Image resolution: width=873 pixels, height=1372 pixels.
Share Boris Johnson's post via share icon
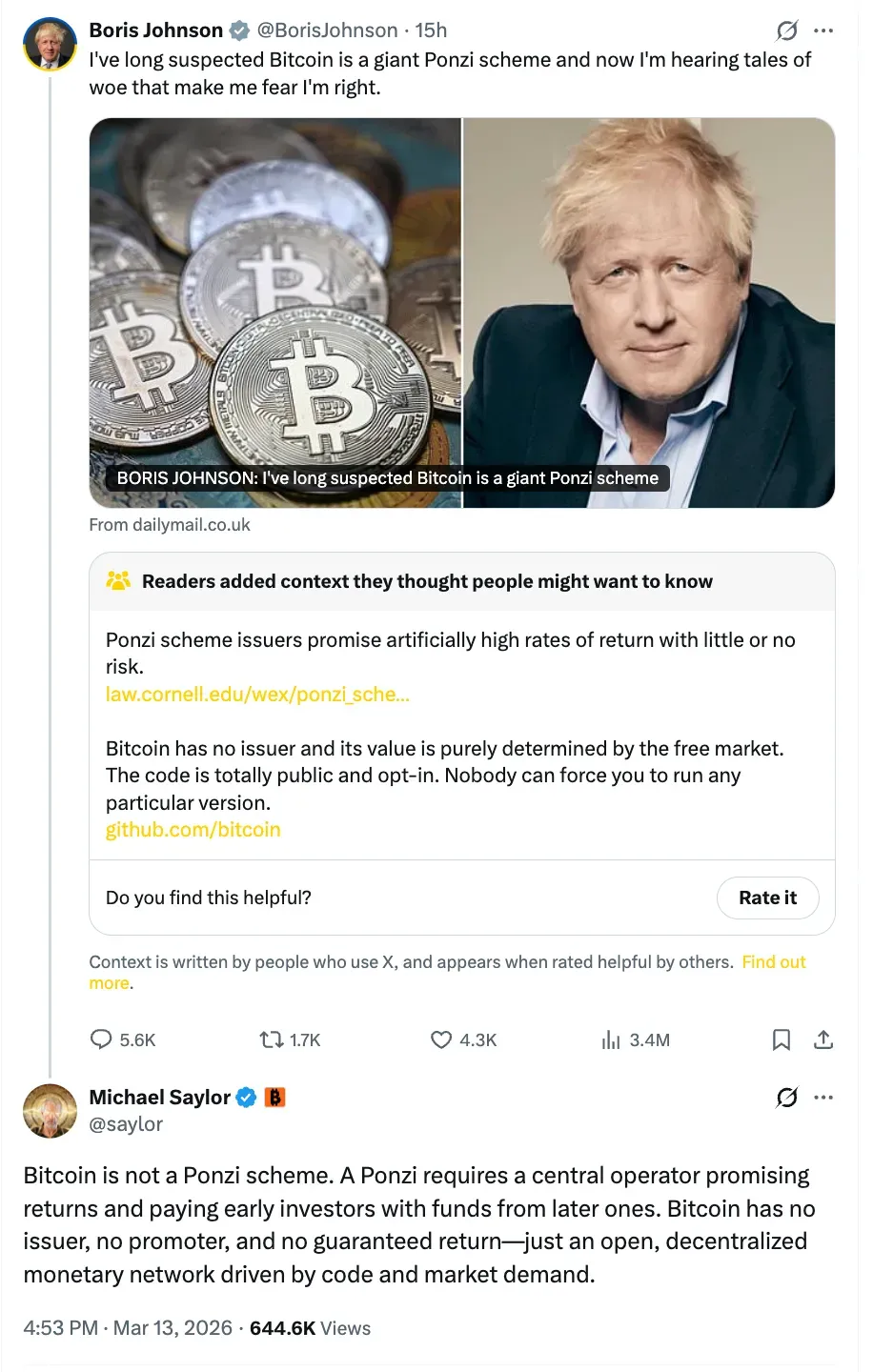click(823, 1039)
